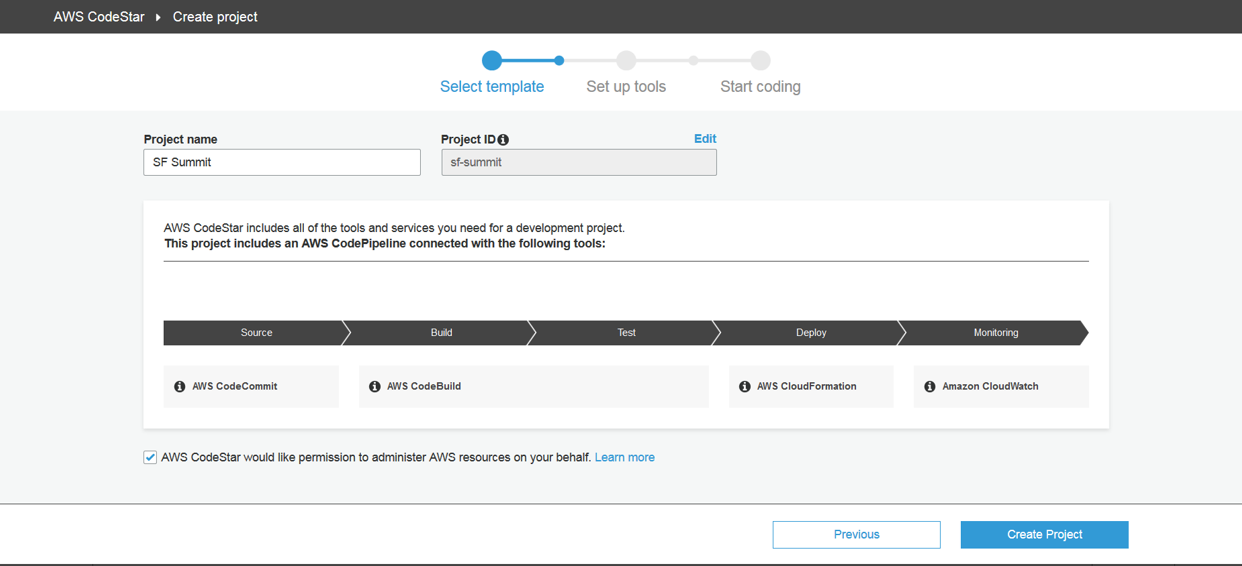
Task: Click Edit link for Project ID
Action: tap(705, 139)
